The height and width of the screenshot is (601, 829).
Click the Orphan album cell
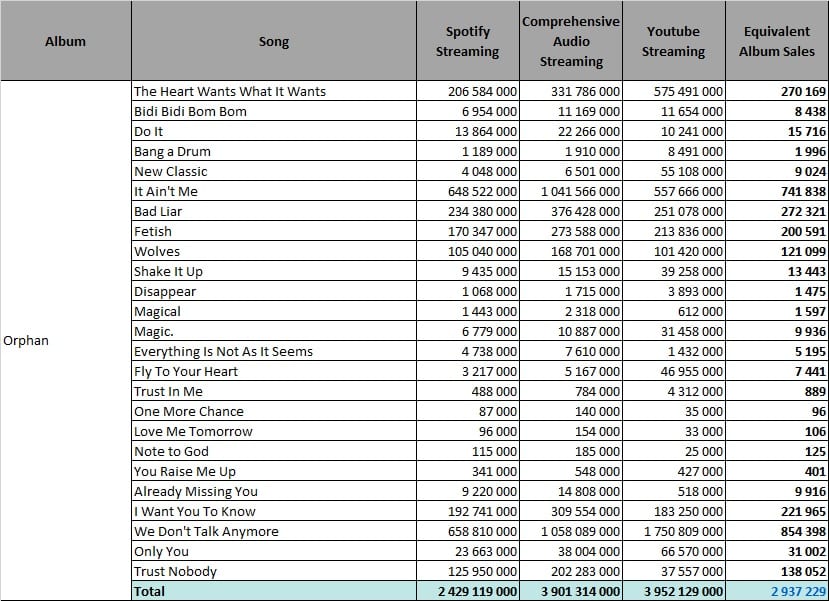[x=66, y=340]
